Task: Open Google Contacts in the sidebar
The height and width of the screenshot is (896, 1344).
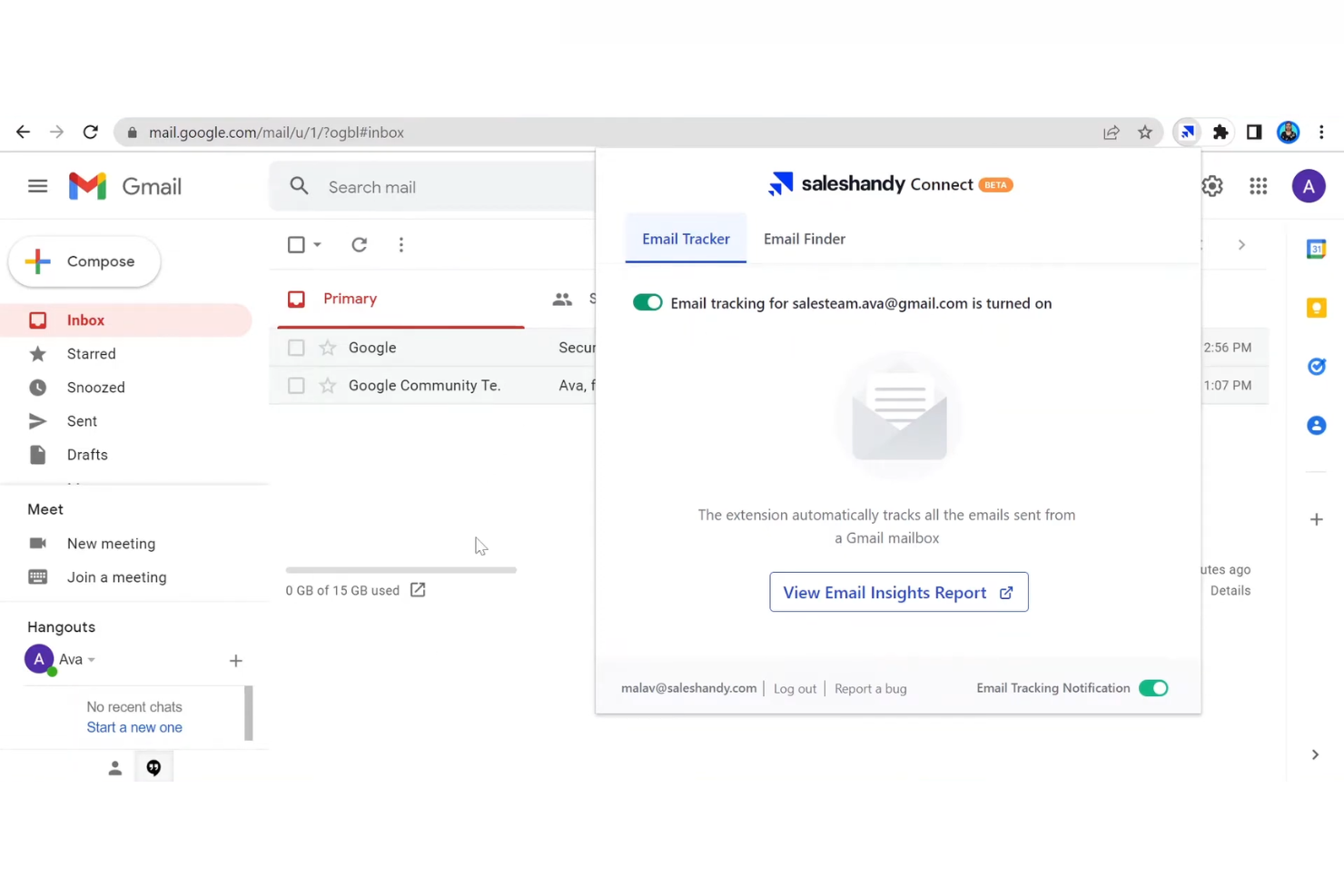Action: tap(1316, 425)
